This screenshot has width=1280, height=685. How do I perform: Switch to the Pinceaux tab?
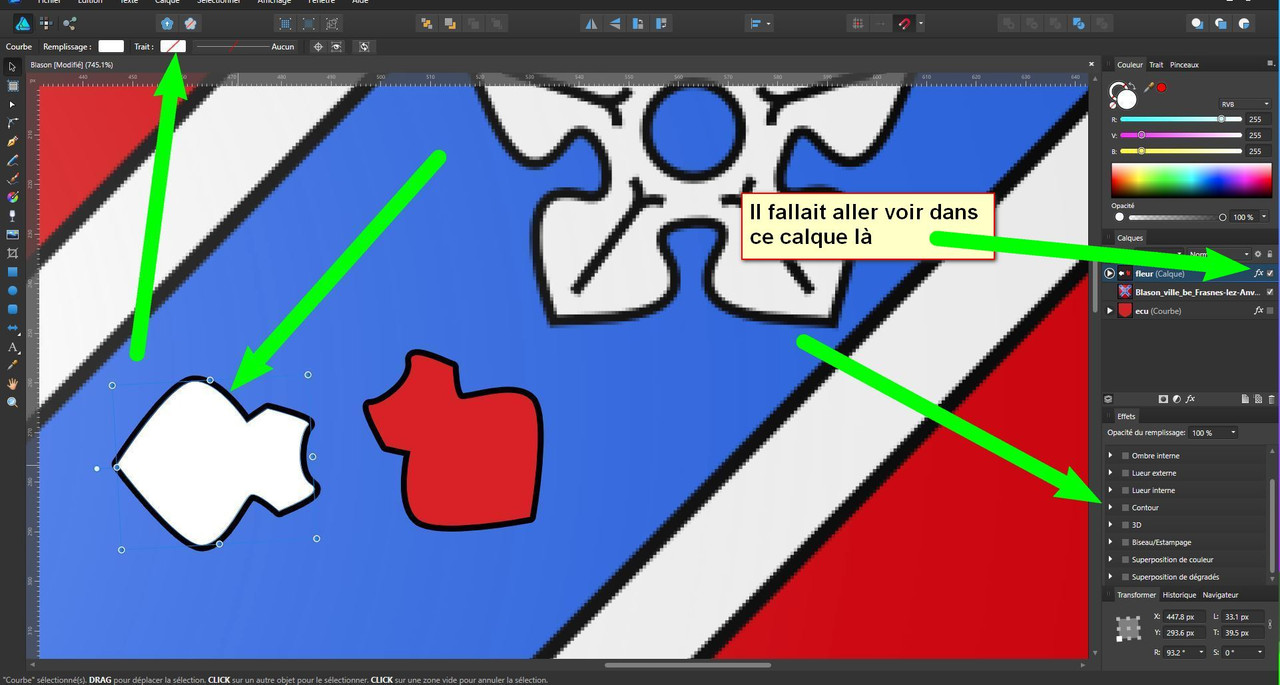click(1184, 65)
